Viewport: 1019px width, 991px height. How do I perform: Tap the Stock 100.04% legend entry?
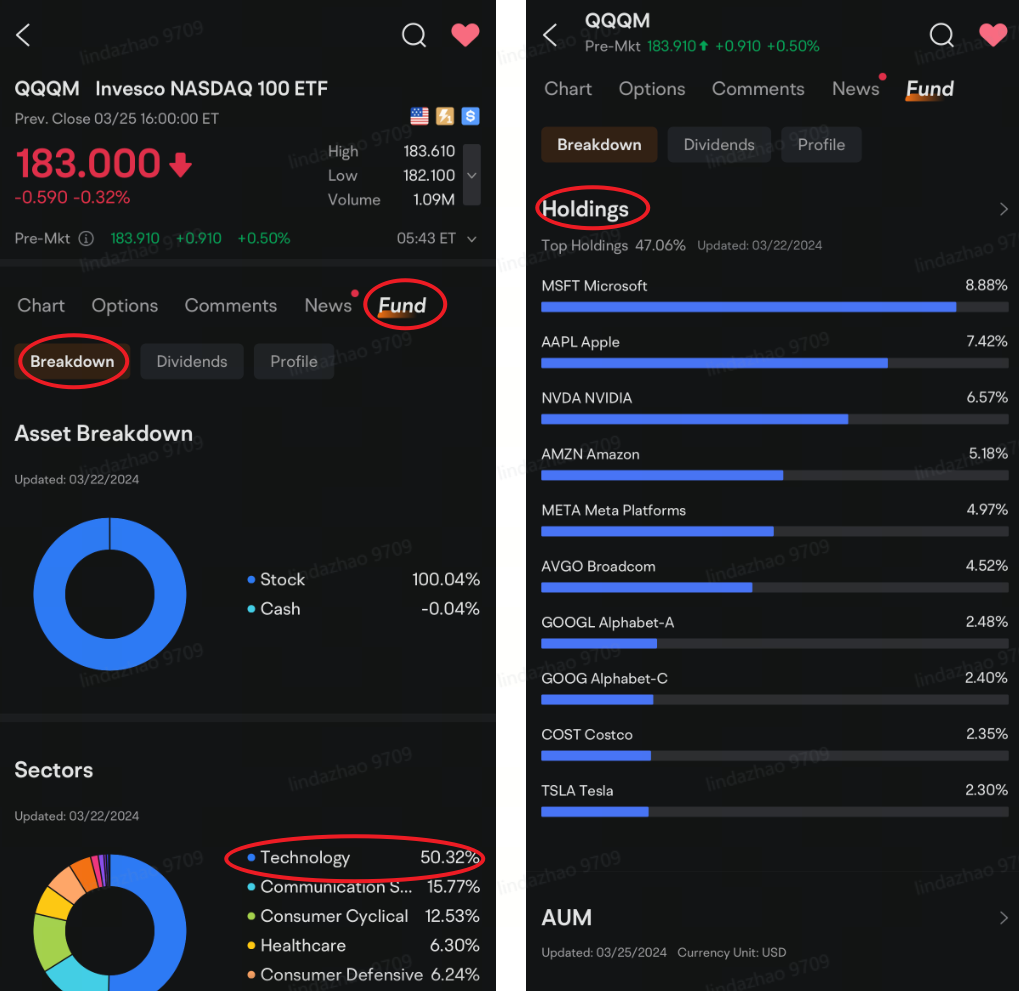[x=363, y=579]
